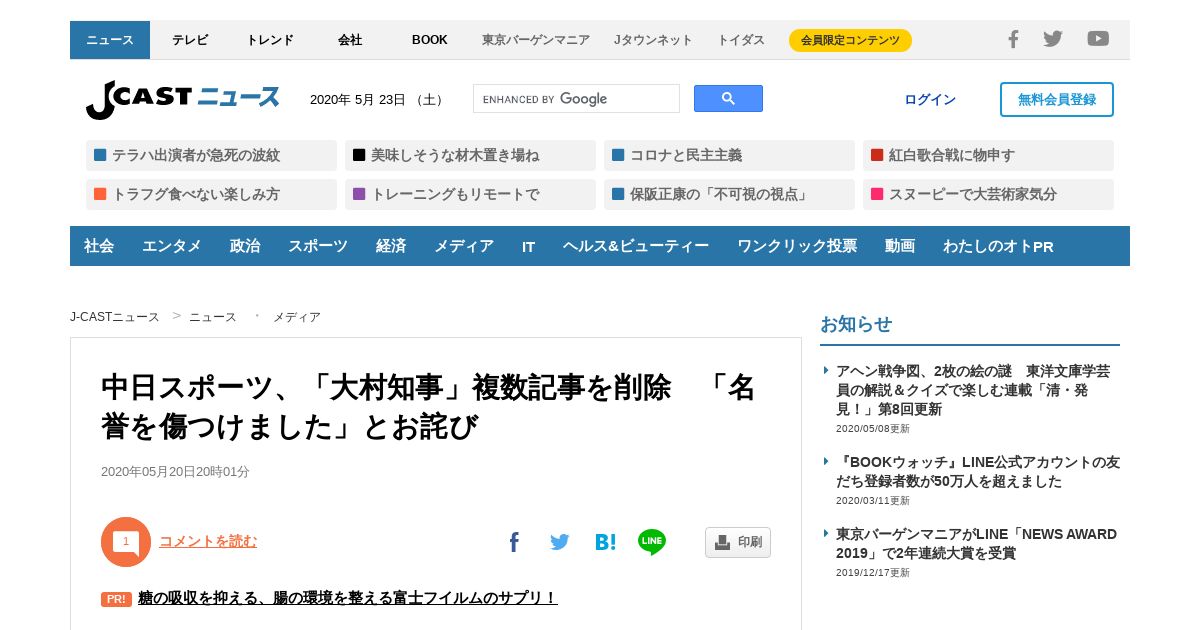Click the 無料会員登録 button
Screen dimensions: 1200x630
pyautogui.click(x=1057, y=99)
